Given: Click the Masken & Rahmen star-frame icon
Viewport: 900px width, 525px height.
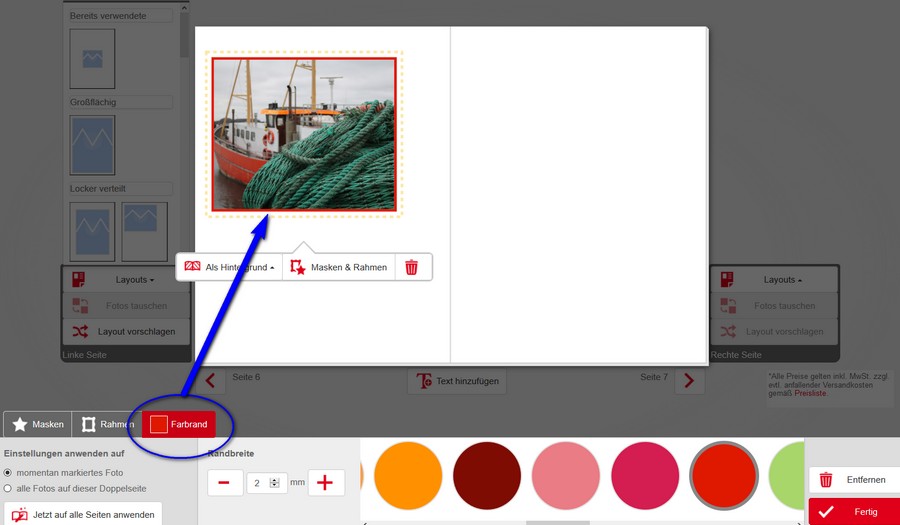Looking at the screenshot, I should click(x=298, y=267).
